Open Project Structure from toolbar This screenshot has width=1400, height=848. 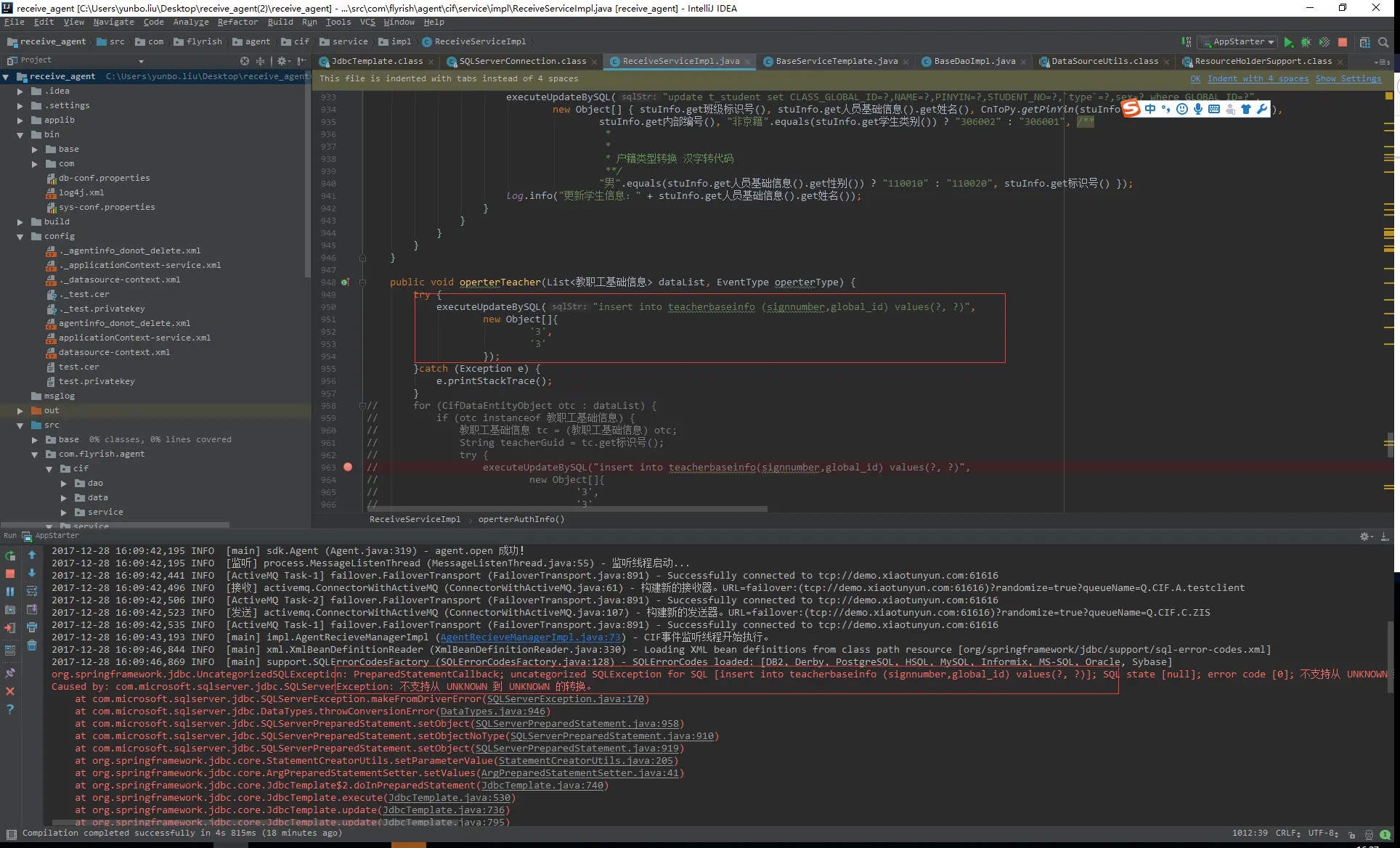coord(1364,42)
